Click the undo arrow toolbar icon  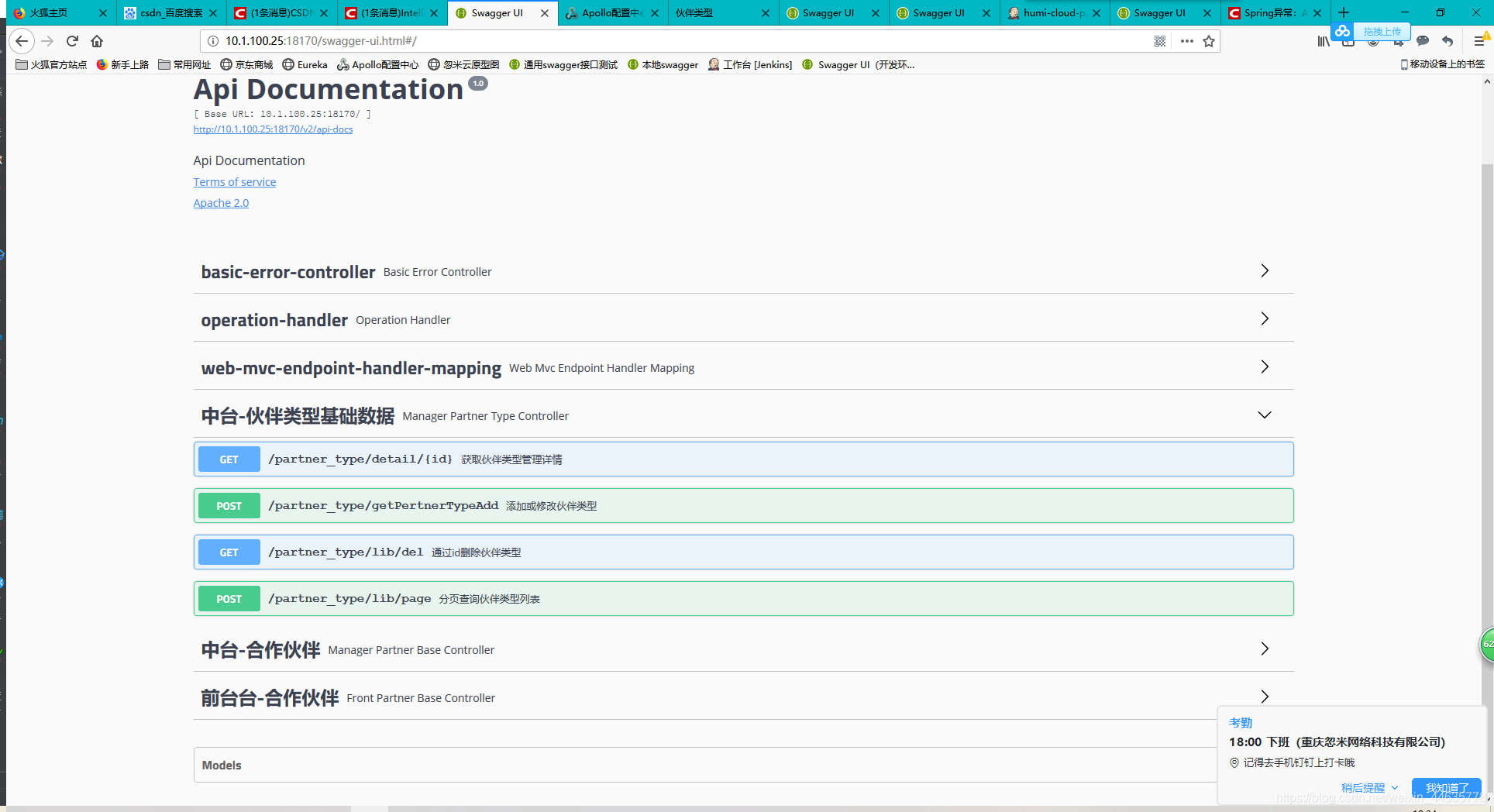click(1448, 41)
